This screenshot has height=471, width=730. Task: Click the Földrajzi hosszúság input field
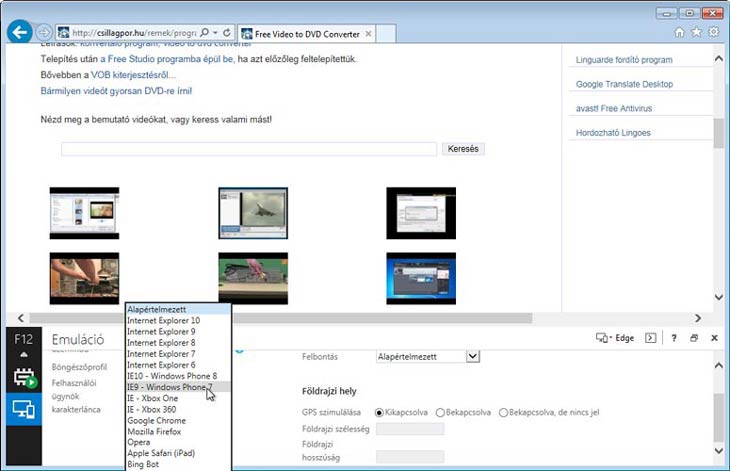click(410, 457)
